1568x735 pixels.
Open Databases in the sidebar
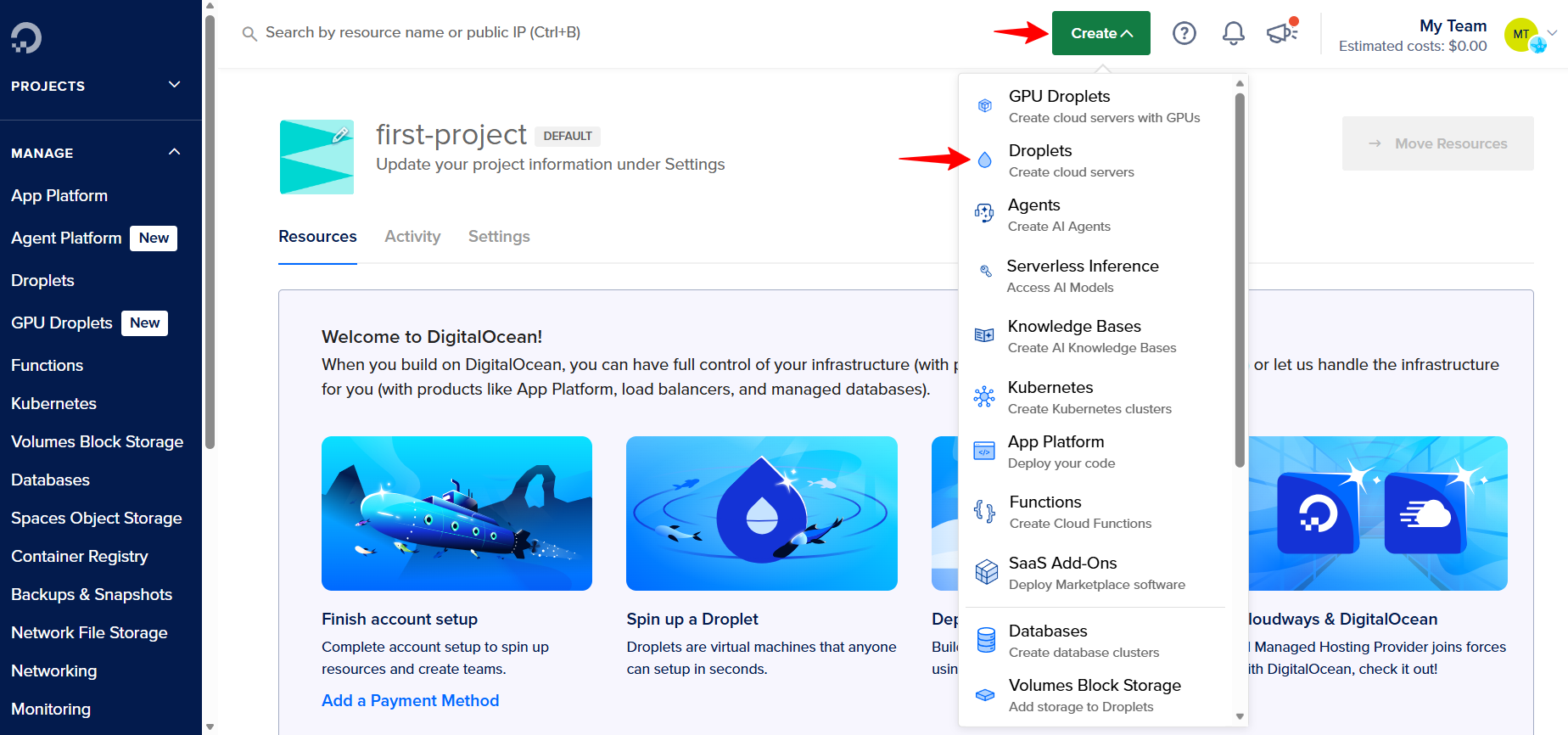coord(50,480)
